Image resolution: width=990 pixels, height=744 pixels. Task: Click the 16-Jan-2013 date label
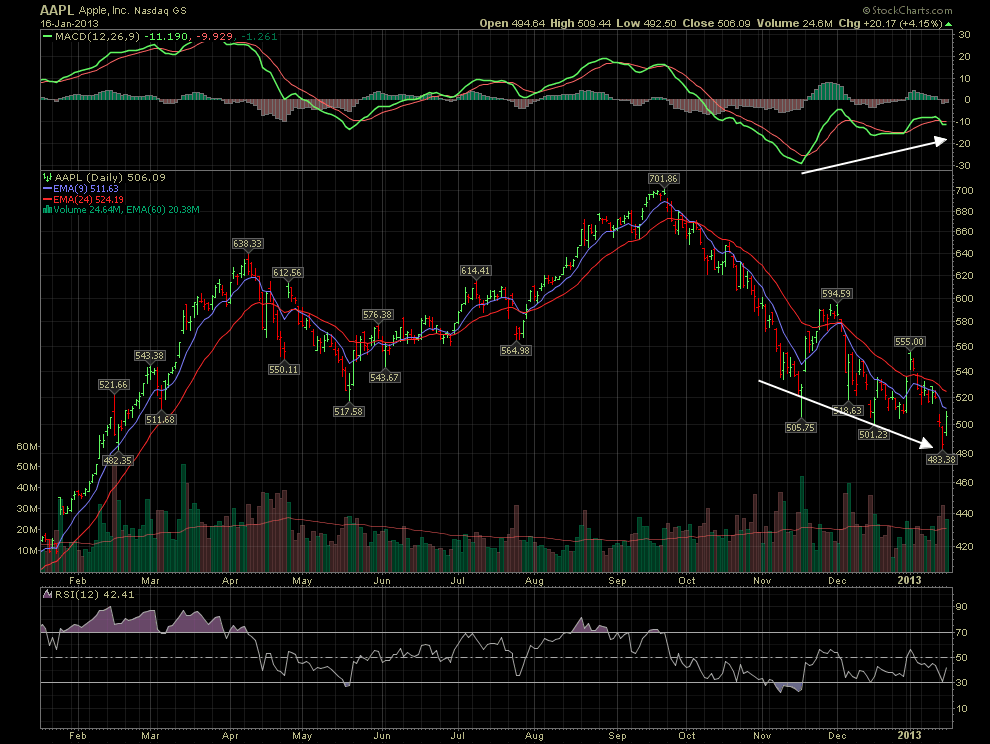tap(69, 23)
